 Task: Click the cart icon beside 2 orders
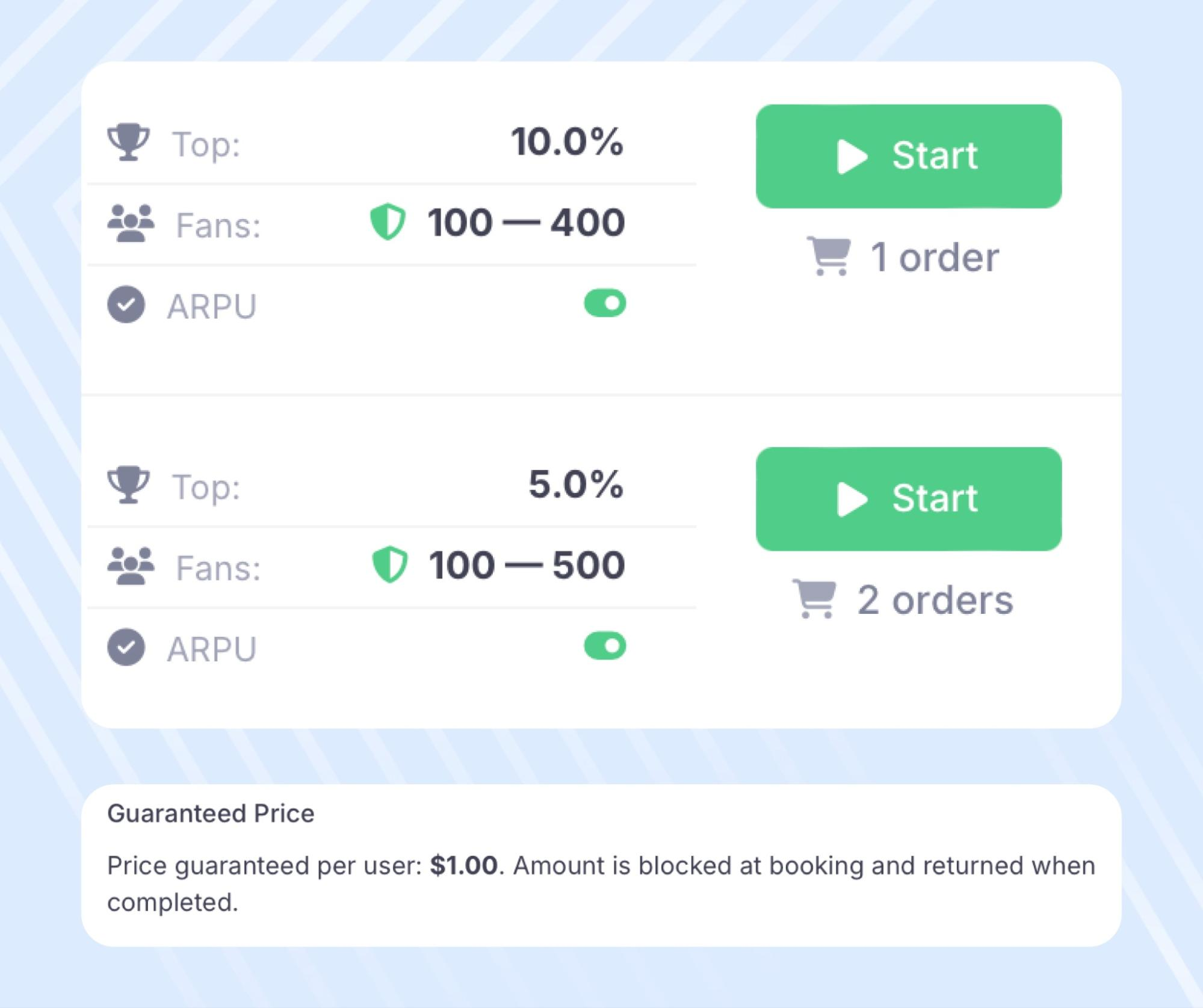815,599
